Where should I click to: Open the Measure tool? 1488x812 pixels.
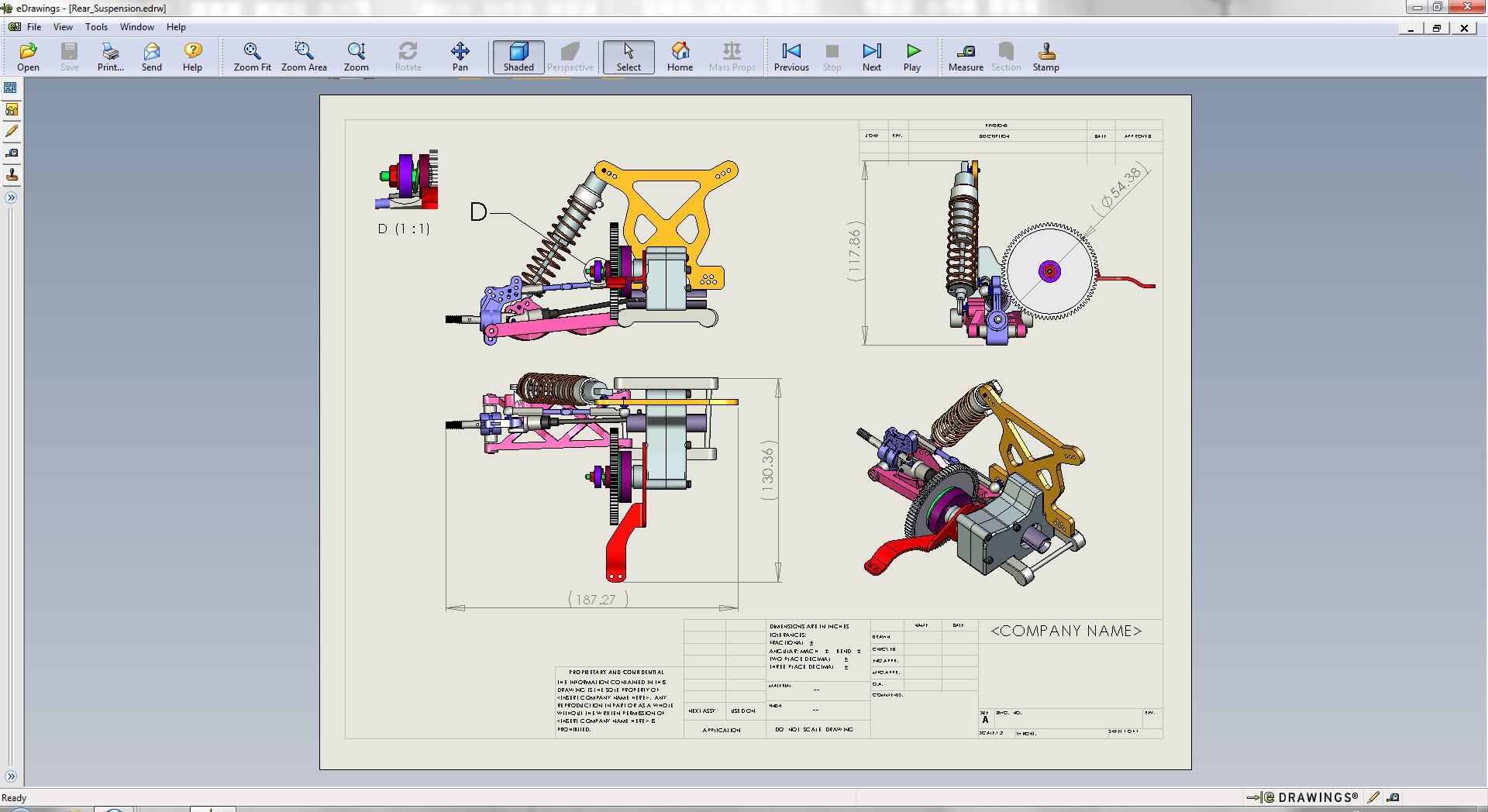(x=965, y=56)
